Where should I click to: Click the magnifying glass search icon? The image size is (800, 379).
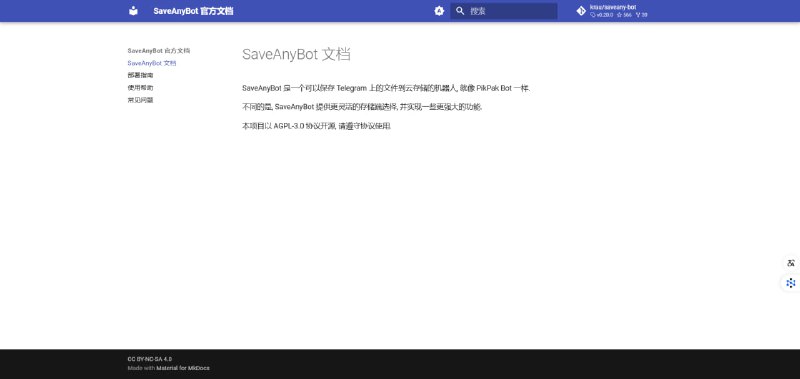(460, 11)
